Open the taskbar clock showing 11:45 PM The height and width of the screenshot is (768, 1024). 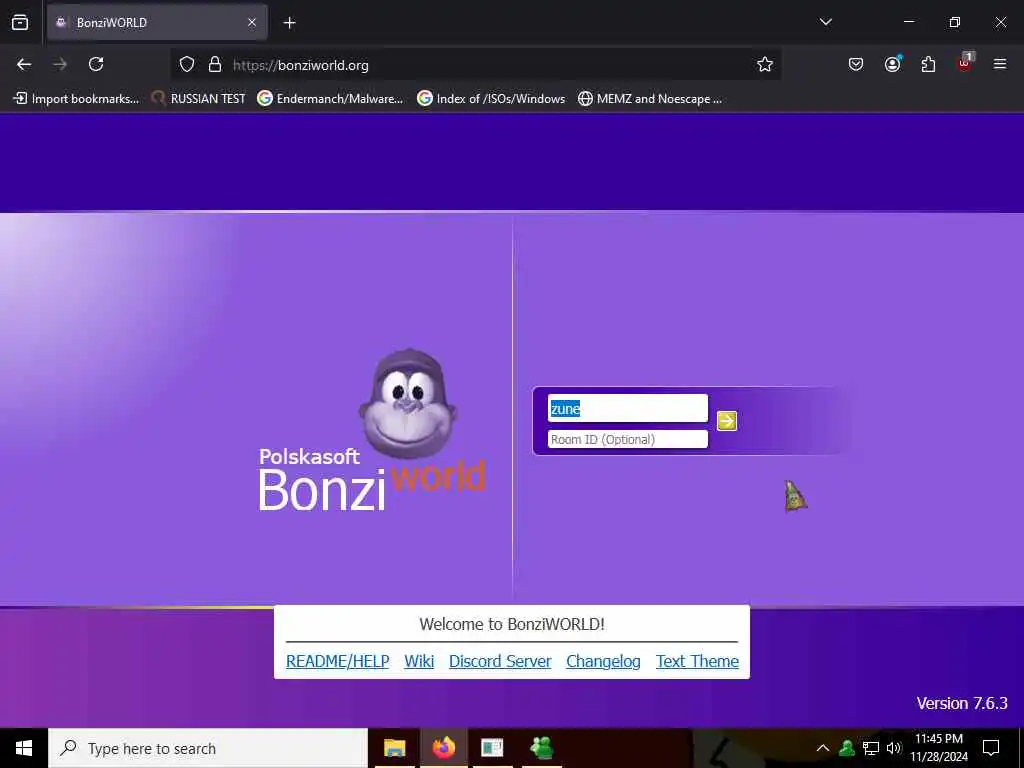(x=939, y=748)
